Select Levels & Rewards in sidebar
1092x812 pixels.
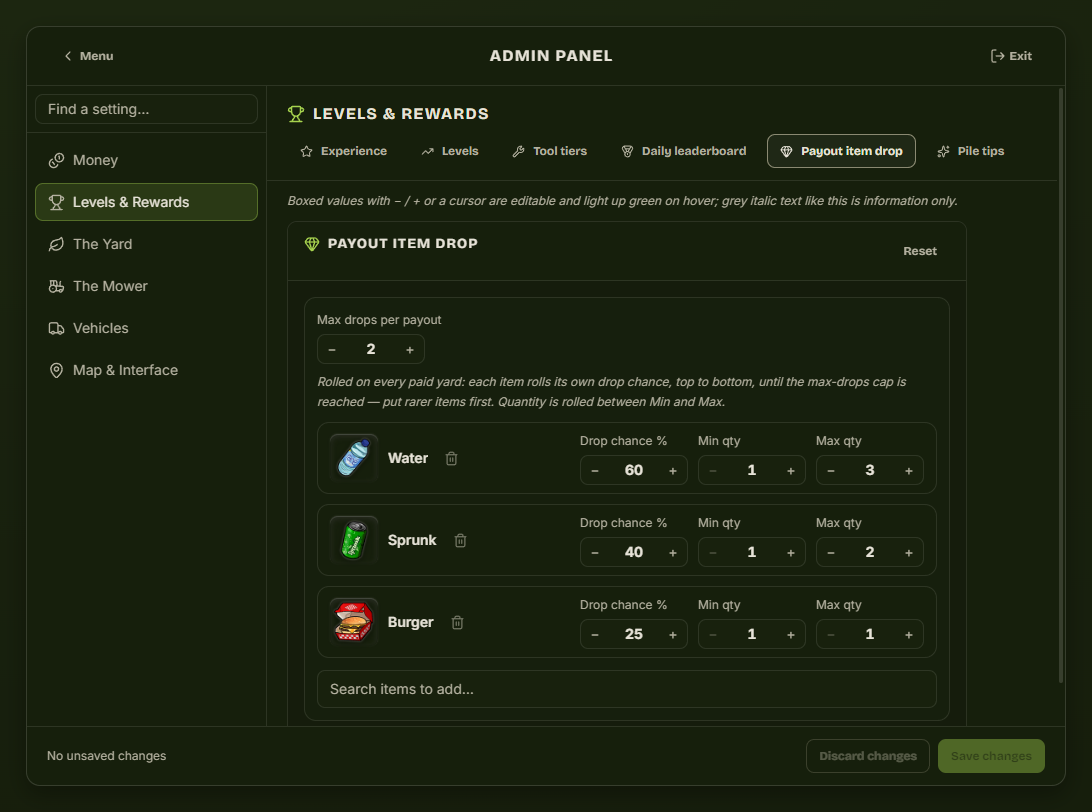[x=146, y=202]
